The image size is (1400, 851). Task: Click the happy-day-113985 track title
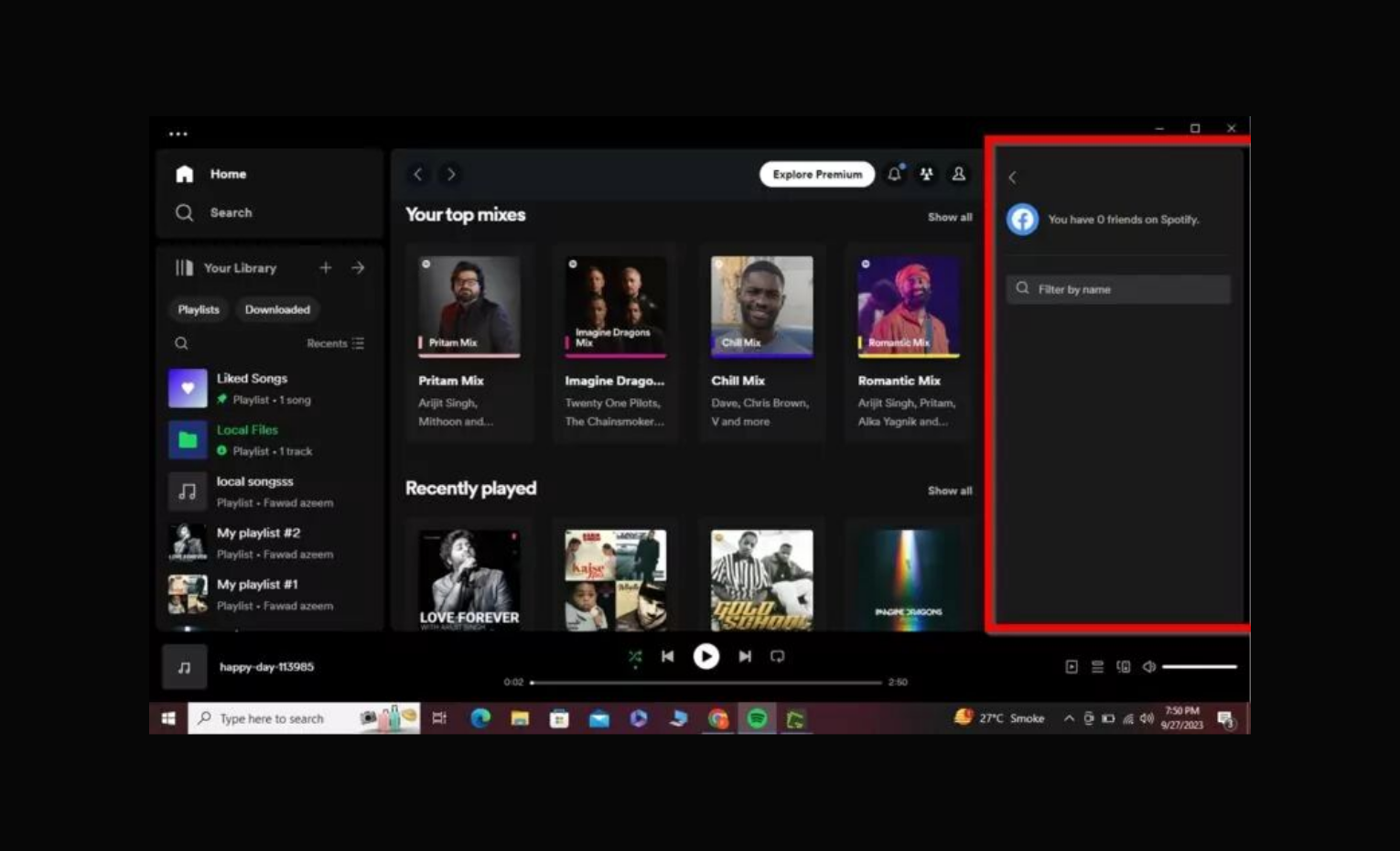click(x=266, y=667)
